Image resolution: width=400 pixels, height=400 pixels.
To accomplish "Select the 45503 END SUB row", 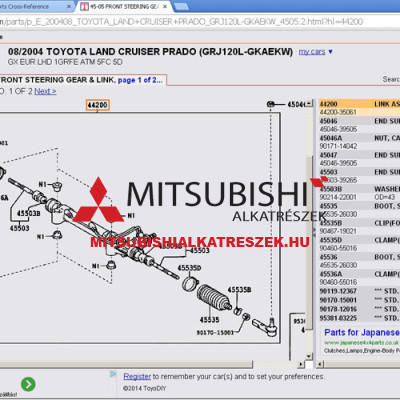I will [360, 172].
